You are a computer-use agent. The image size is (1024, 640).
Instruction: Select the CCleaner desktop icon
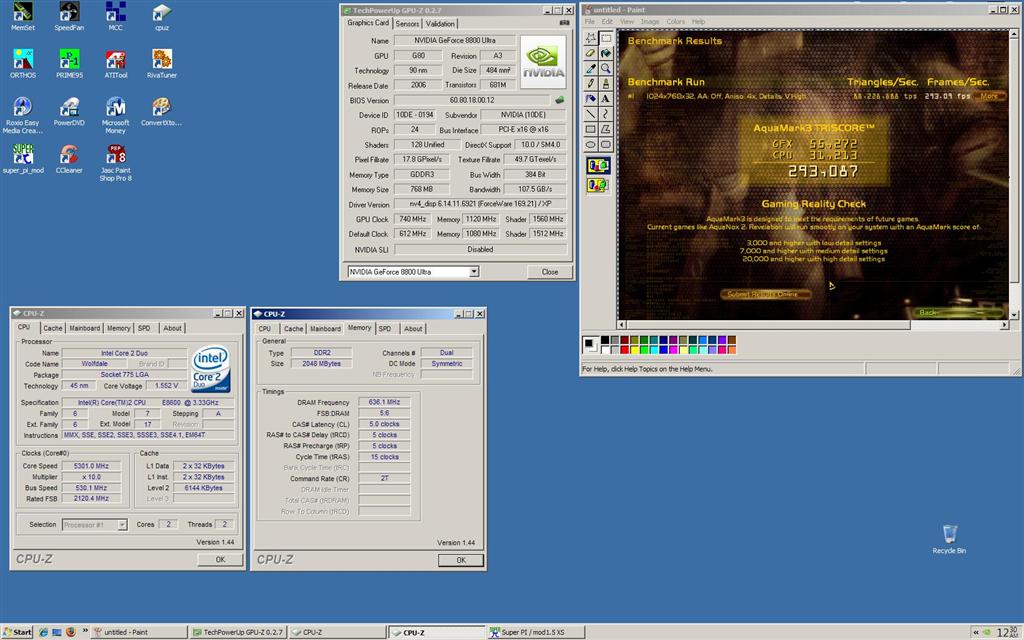pyautogui.click(x=69, y=159)
